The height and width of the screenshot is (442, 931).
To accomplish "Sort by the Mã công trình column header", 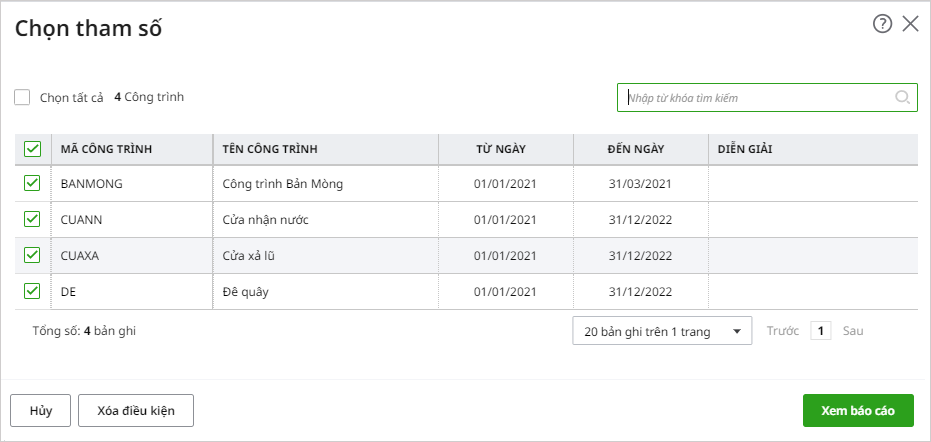I will coord(106,149).
